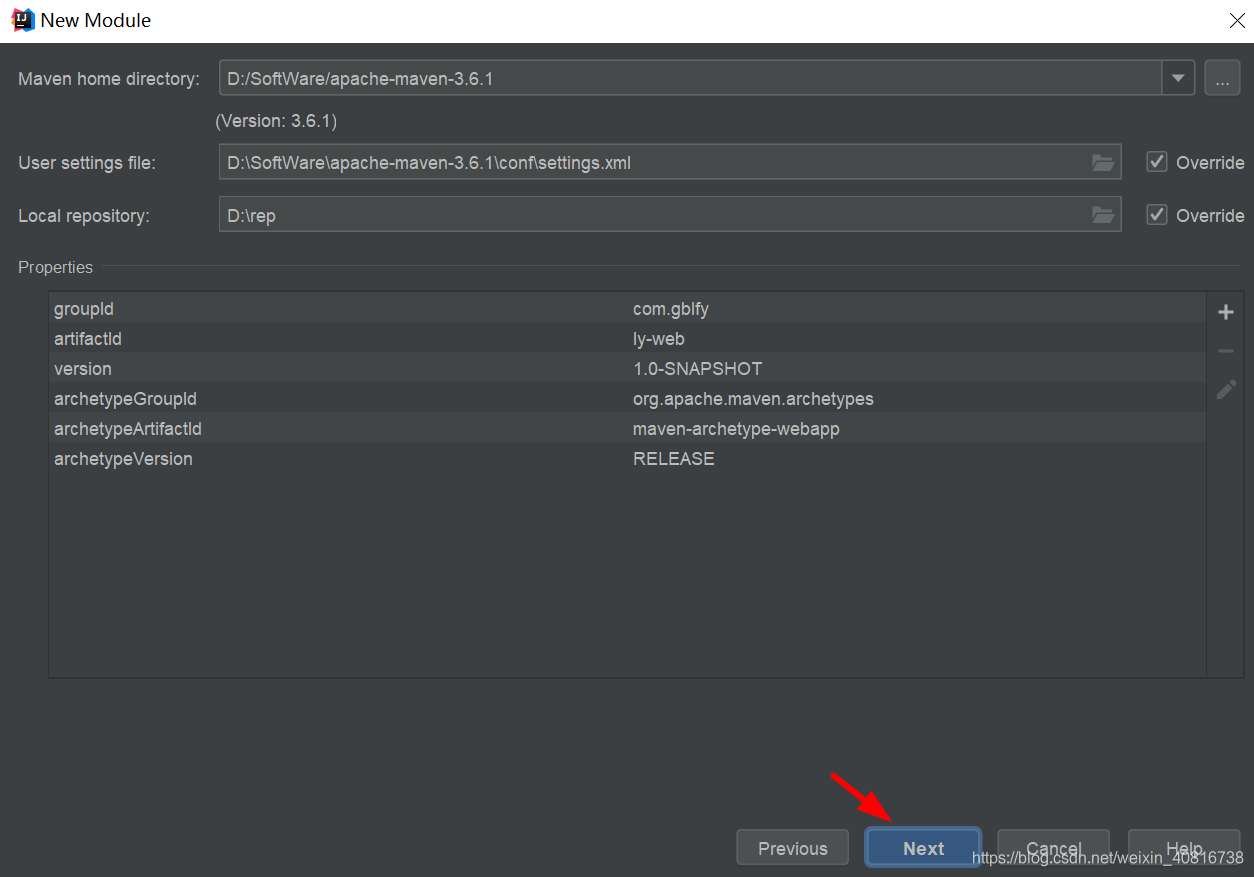Click the value maven-archetype-webapp
Screen dimensions: 1254x877
736,429
